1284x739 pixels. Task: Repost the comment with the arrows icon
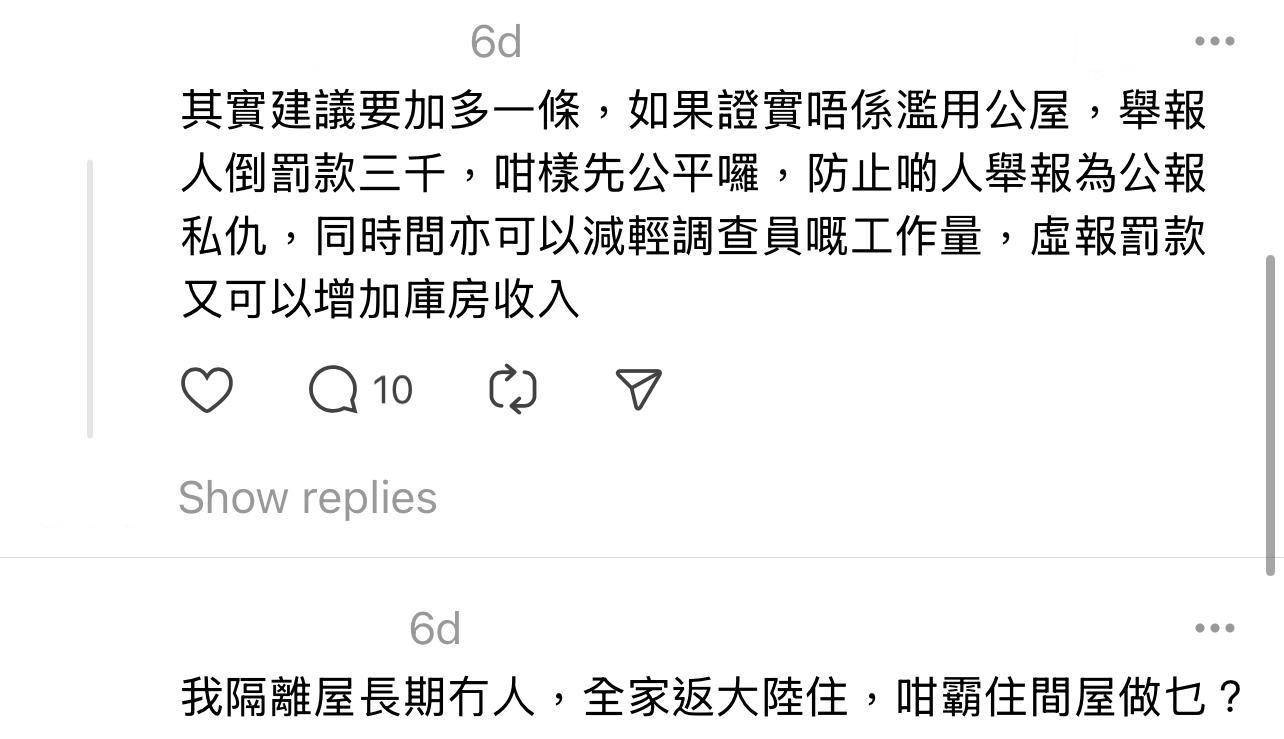click(513, 389)
